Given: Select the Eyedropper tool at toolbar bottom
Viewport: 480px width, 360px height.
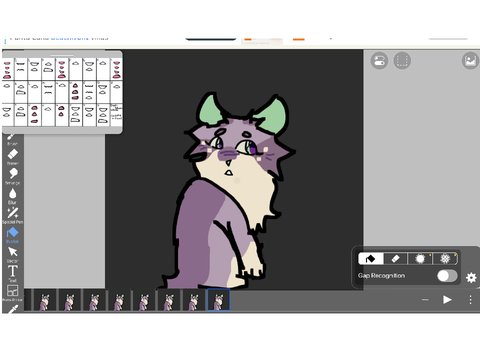Looking at the screenshot, I should pyautogui.click(x=13, y=309).
